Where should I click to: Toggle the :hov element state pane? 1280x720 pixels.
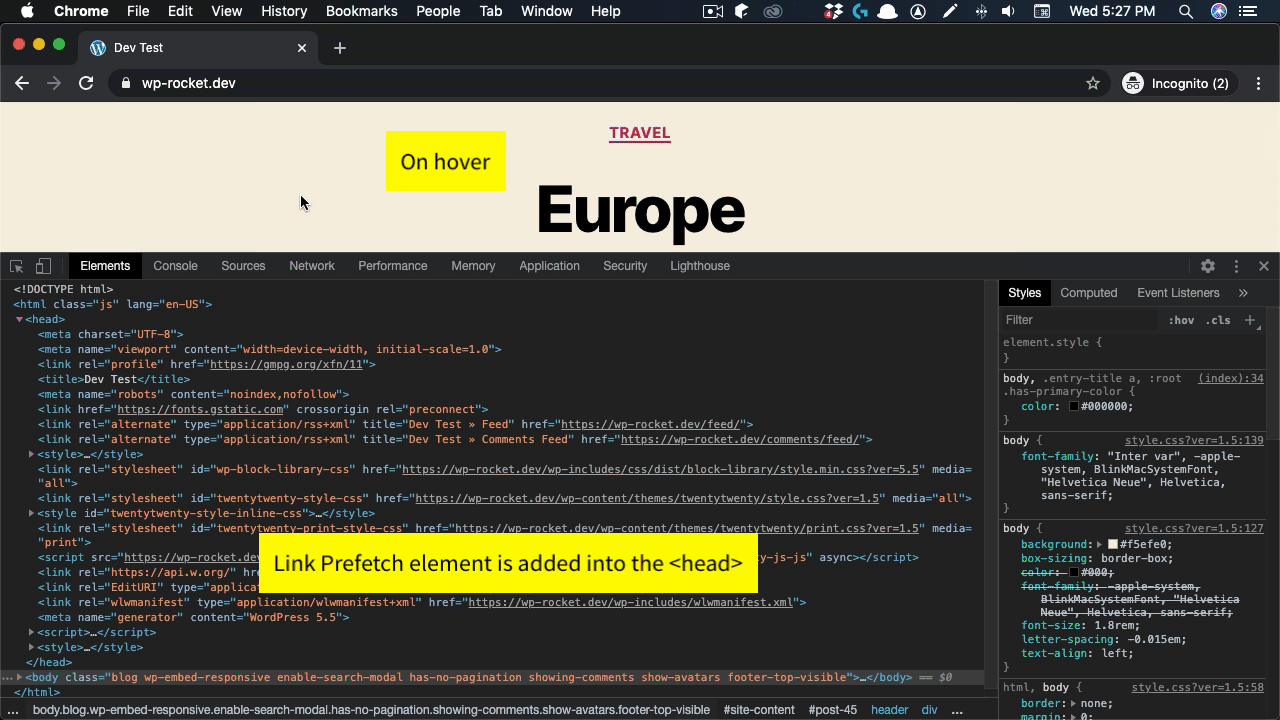pyautogui.click(x=1181, y=320)
